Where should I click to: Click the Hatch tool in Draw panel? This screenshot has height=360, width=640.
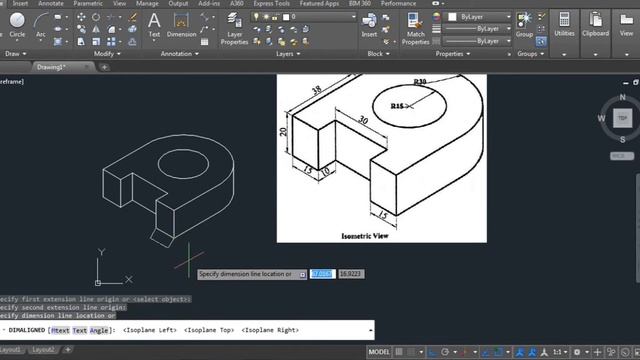coord(58,42)
